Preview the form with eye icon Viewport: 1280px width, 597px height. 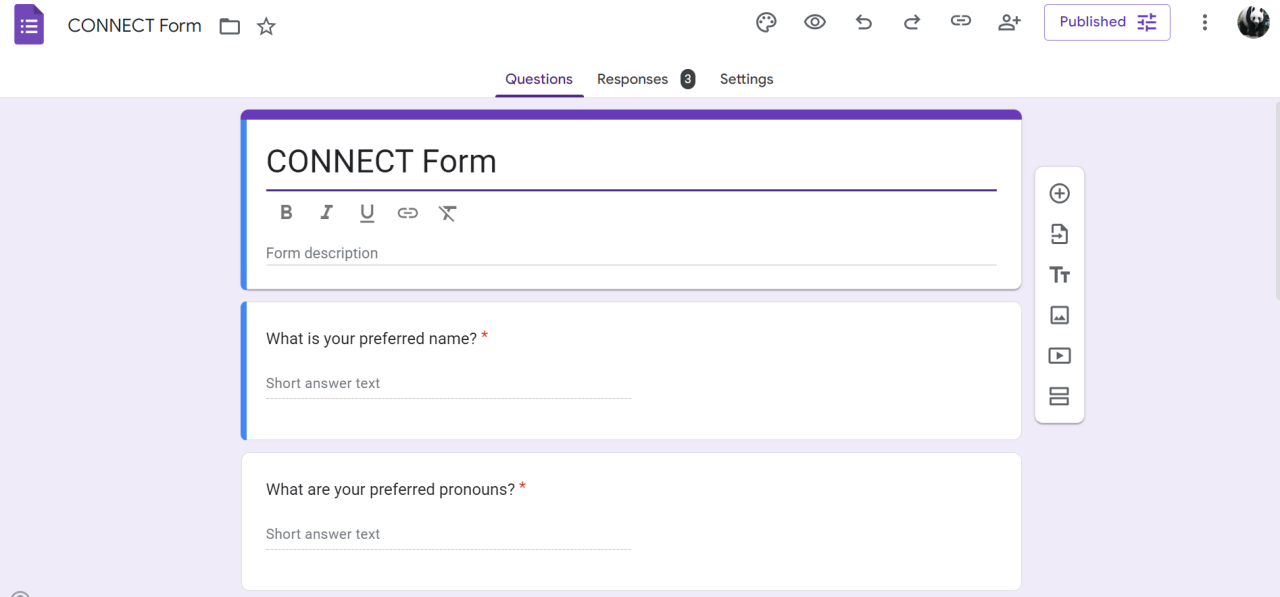(815, 22)
